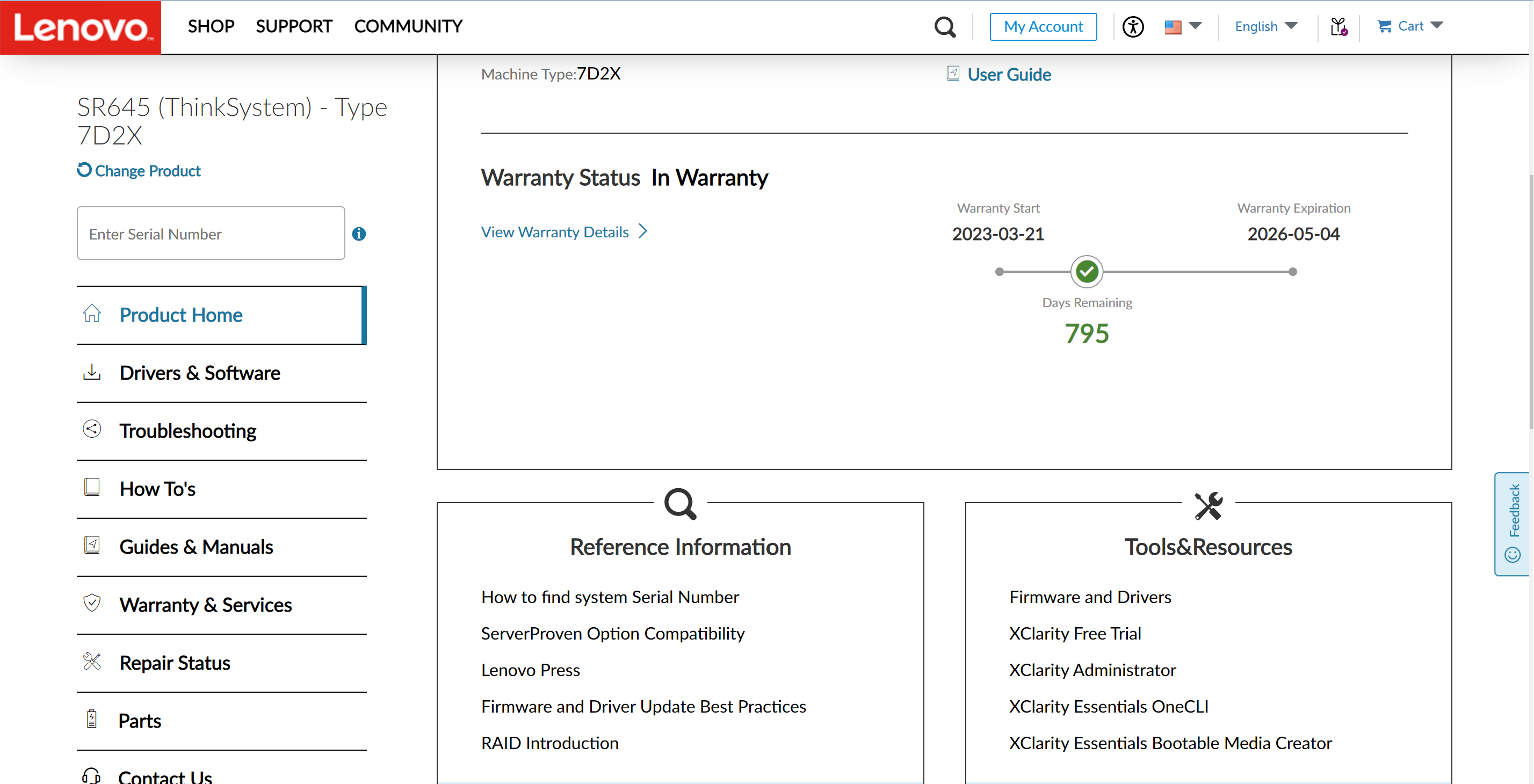Open XClarity Essentials Bootable Media Creator link

pyautogui.click(x=1170, y=743)
